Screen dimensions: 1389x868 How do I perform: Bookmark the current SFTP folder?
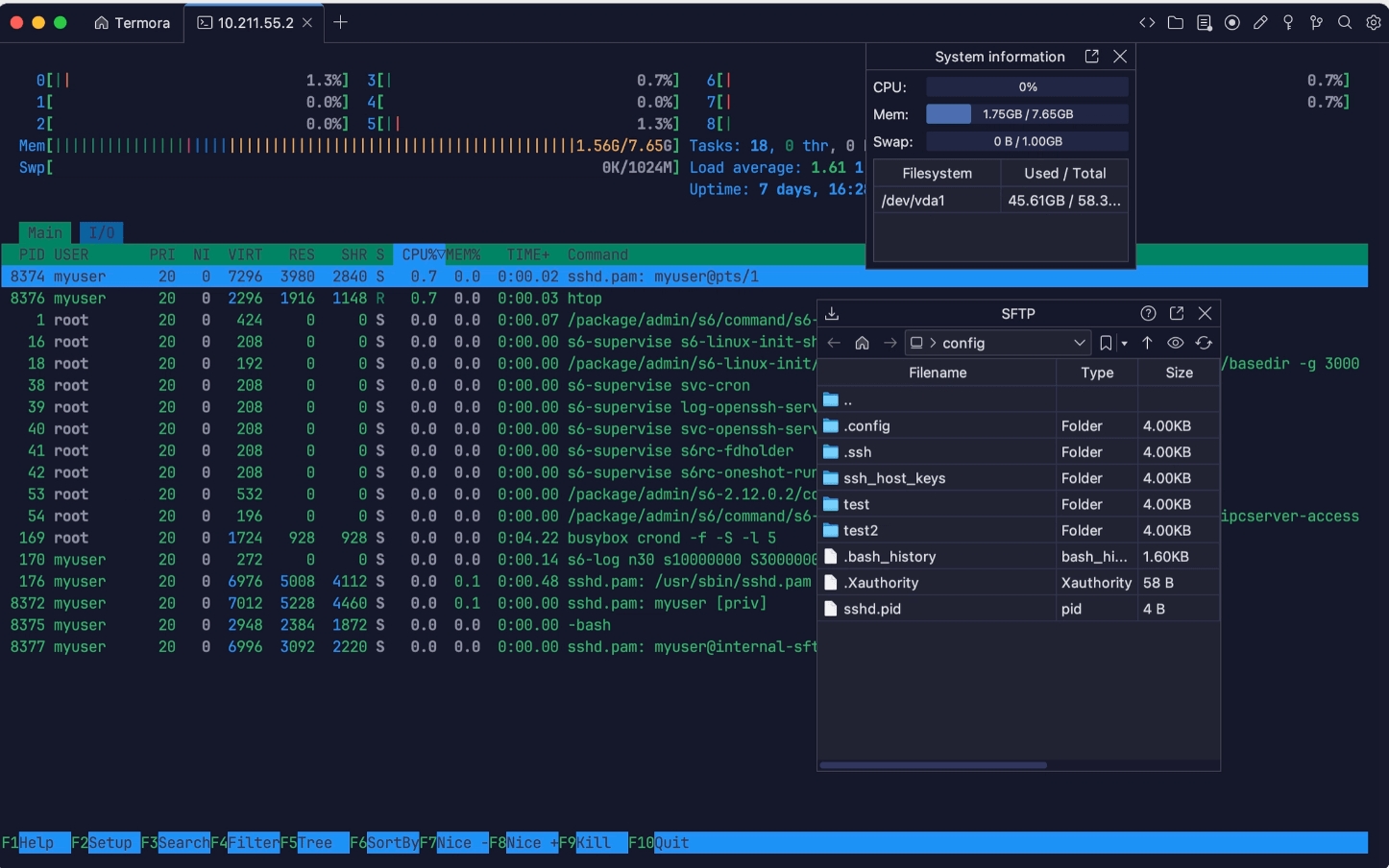point(1106,343)
